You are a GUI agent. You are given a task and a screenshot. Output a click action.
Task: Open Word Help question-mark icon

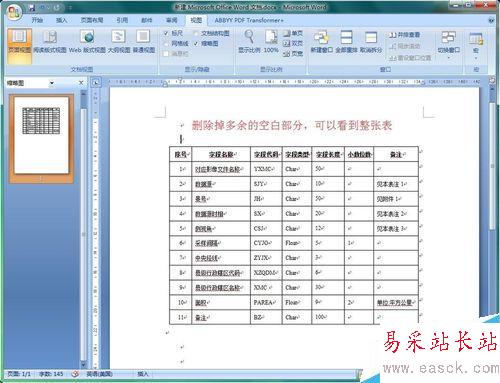click(491, 20)
